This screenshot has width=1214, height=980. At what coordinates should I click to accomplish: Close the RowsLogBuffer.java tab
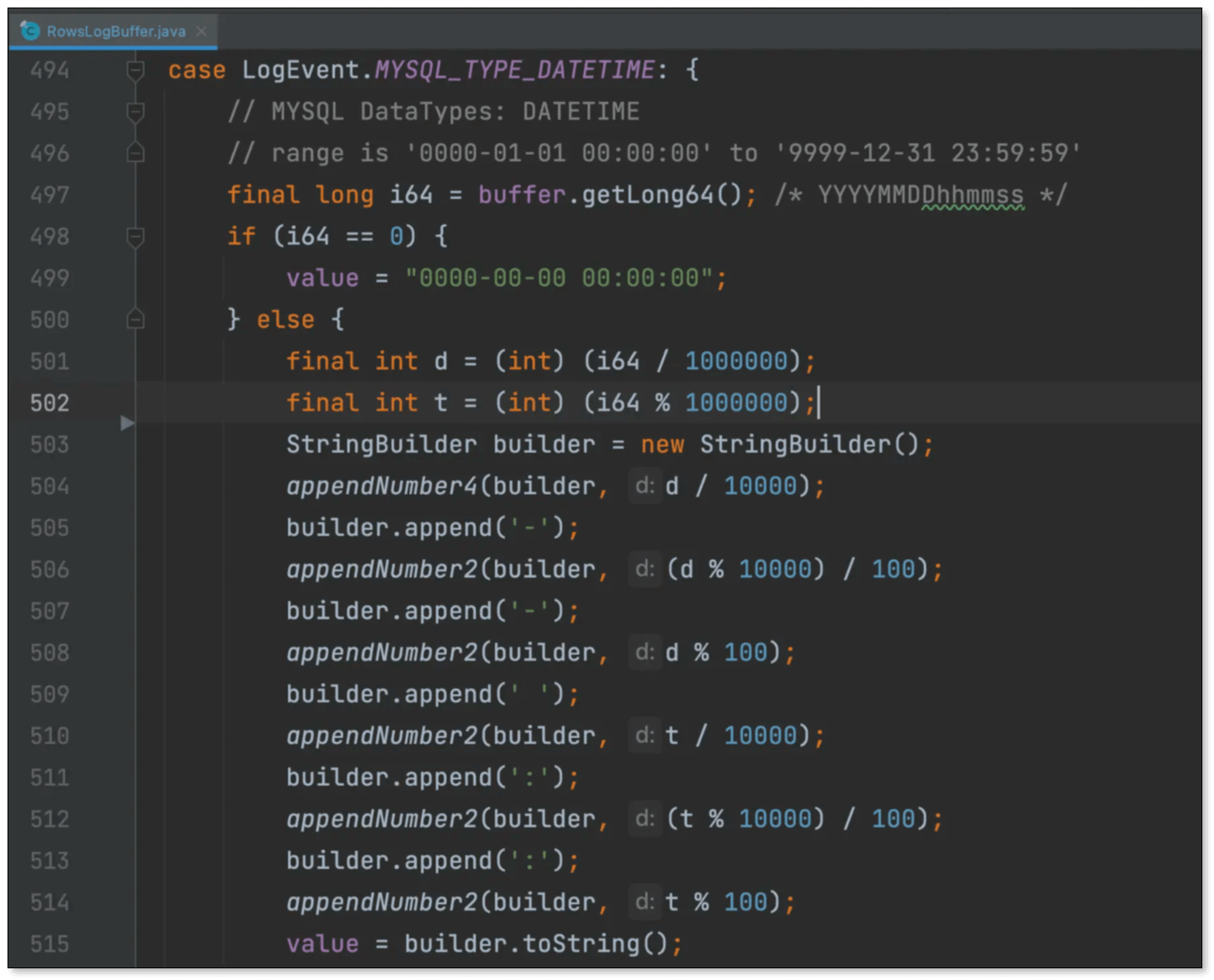(201, 31)
